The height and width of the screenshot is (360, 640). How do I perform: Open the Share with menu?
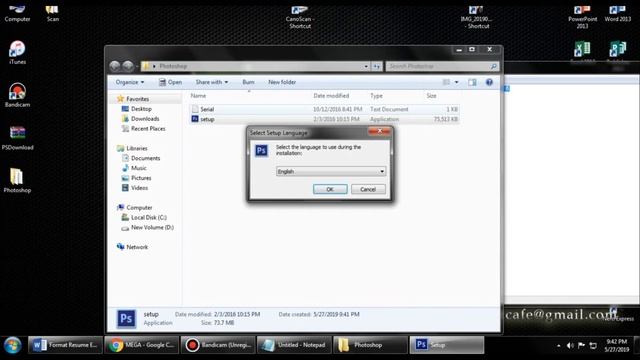(211, 82)
